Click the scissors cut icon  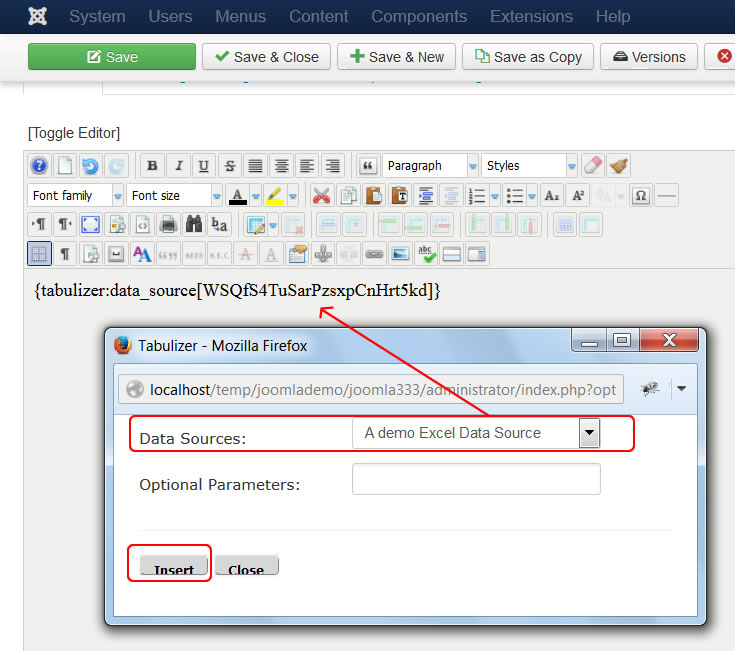point(321,195)
